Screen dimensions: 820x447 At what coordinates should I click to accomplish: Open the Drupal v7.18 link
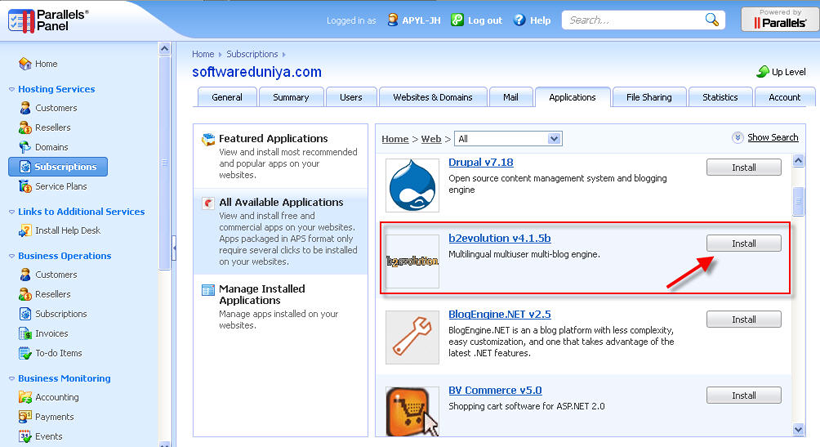pyautogui.click(x=481, y=163)
